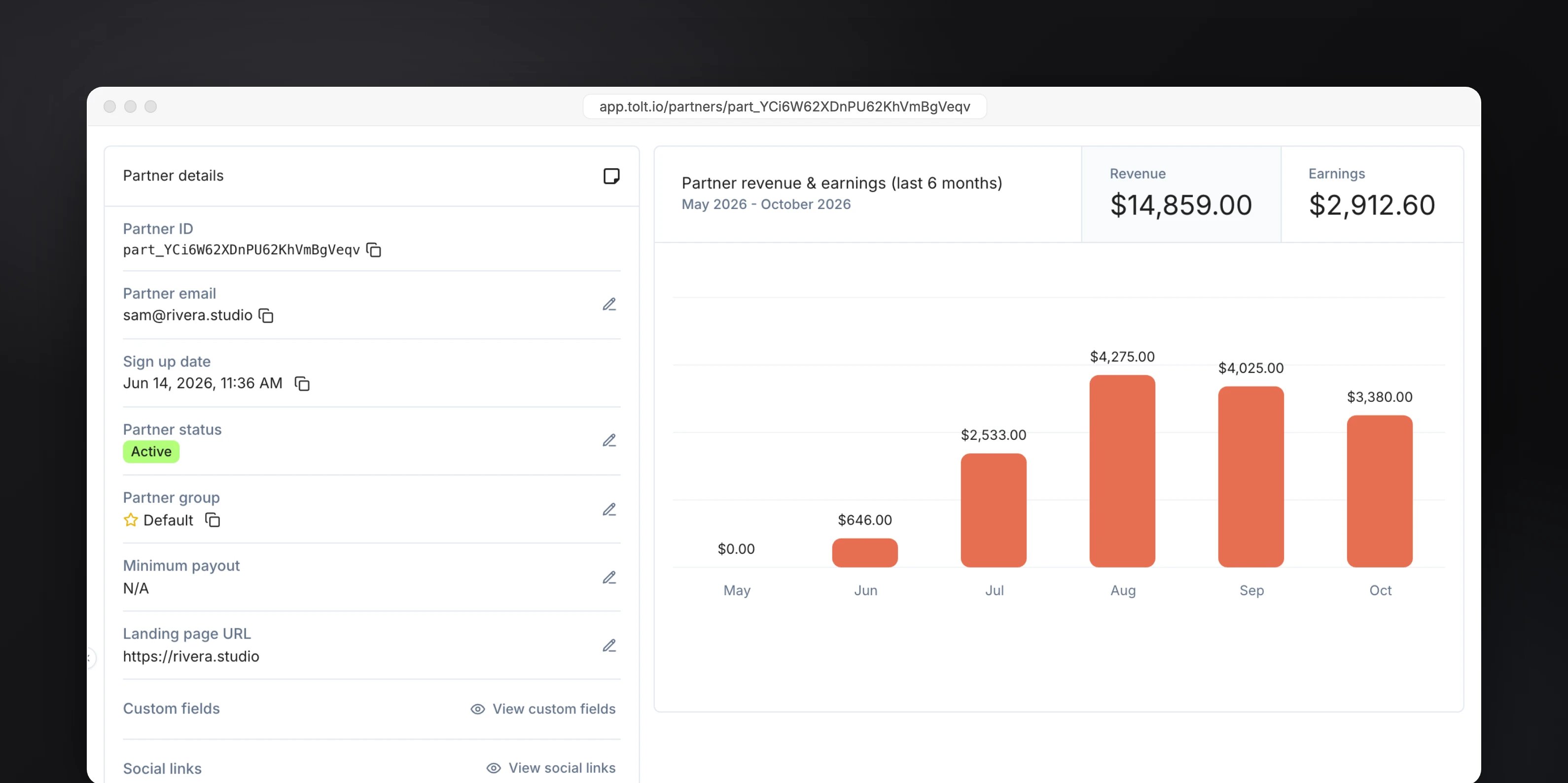The width and height of the screenshot is (1568, 783).
Task: Click the May 2026 - October 2026 range
Action: [766, 205]
